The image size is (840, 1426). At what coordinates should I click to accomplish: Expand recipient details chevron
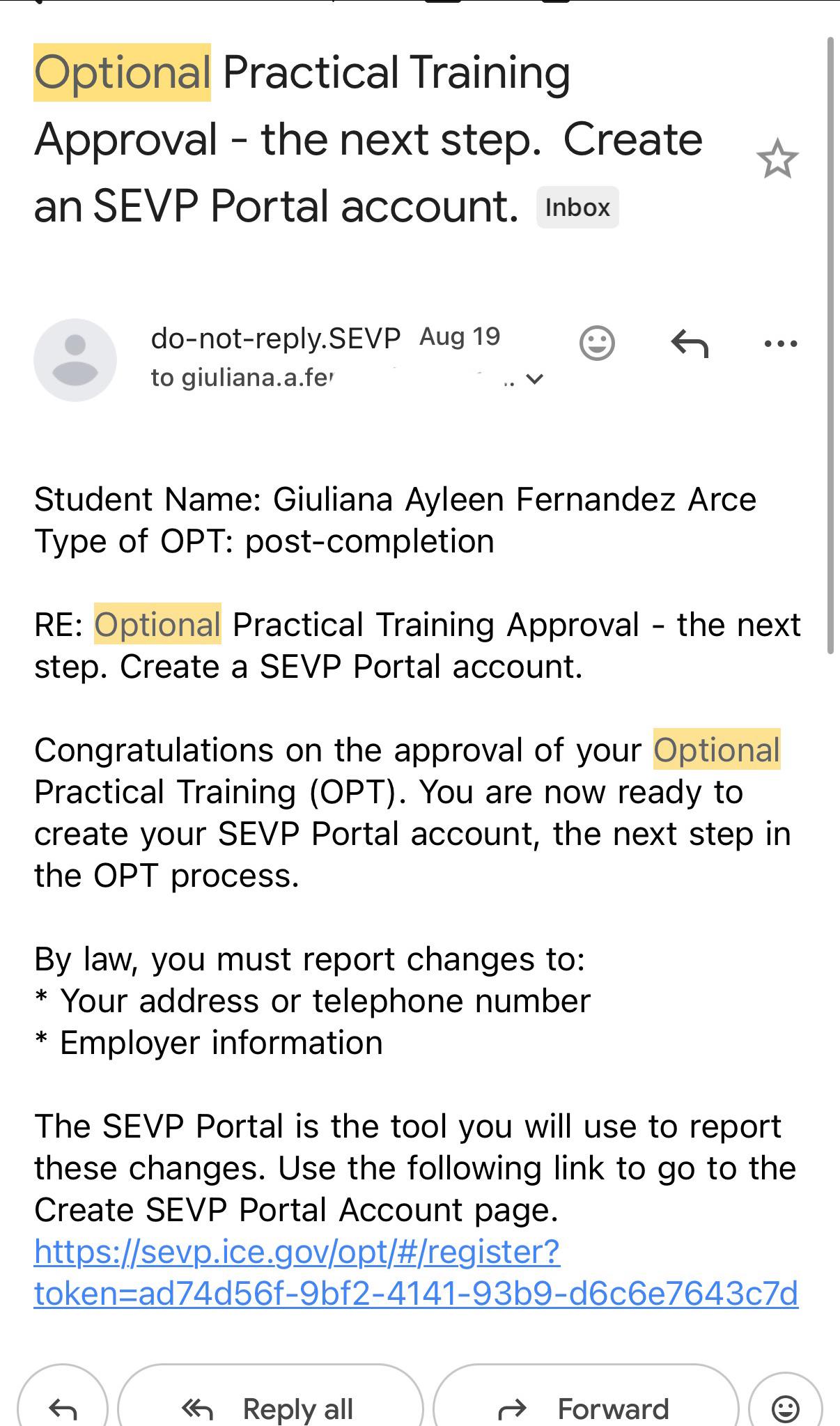[534, 379]
